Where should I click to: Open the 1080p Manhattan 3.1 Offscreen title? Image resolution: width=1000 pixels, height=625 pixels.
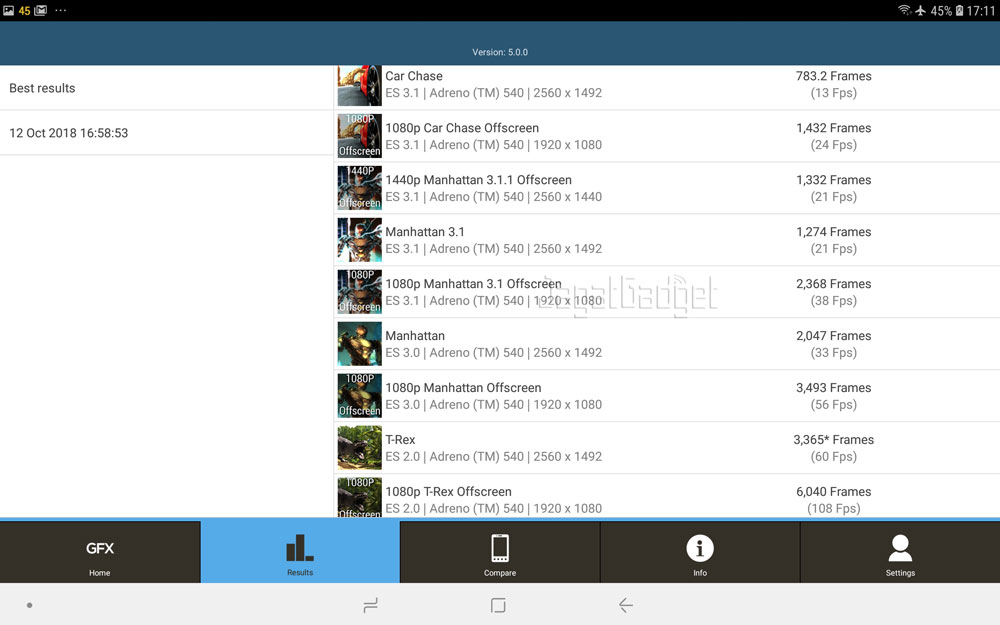coord(473,284)
